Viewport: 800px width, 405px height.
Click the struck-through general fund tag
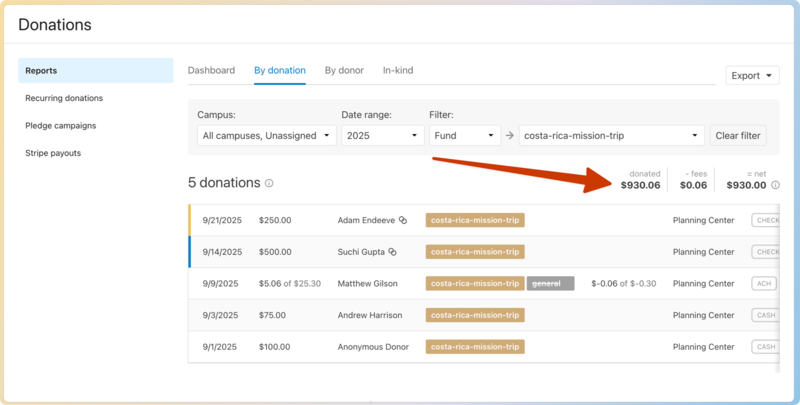(x=550, y=284)
